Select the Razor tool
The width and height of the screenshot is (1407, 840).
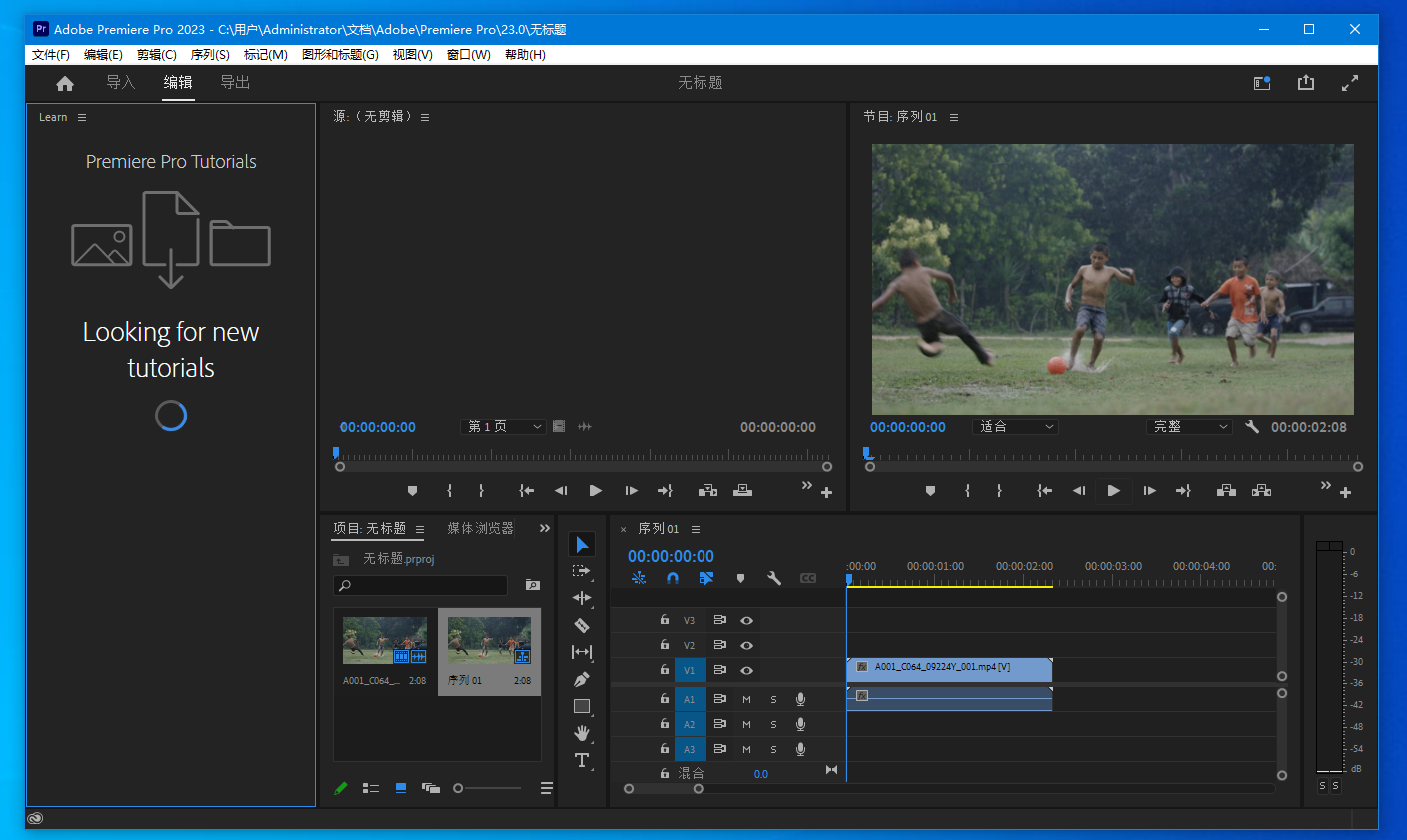coord(582,625)
